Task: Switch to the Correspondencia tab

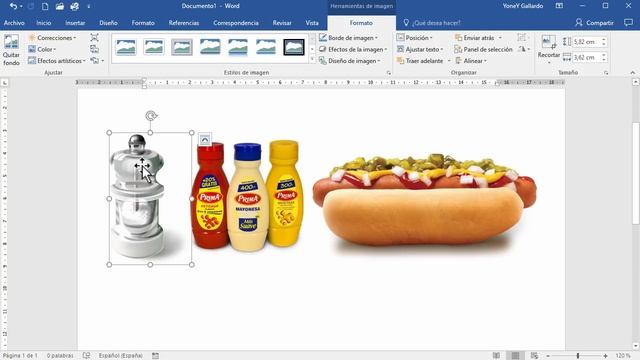Action: 236,23
